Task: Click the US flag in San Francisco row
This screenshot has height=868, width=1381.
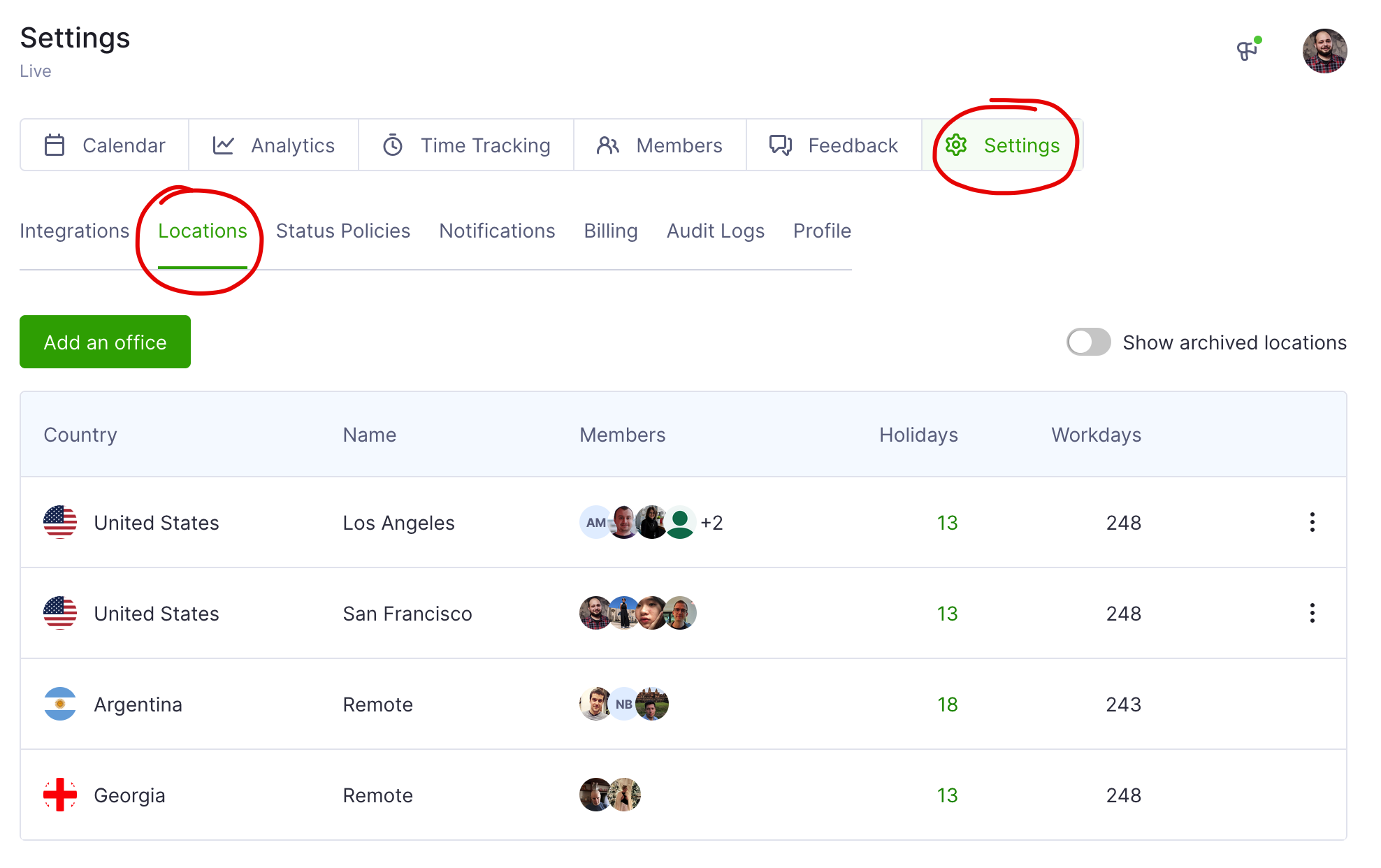Action: click(x=60, y=613)
